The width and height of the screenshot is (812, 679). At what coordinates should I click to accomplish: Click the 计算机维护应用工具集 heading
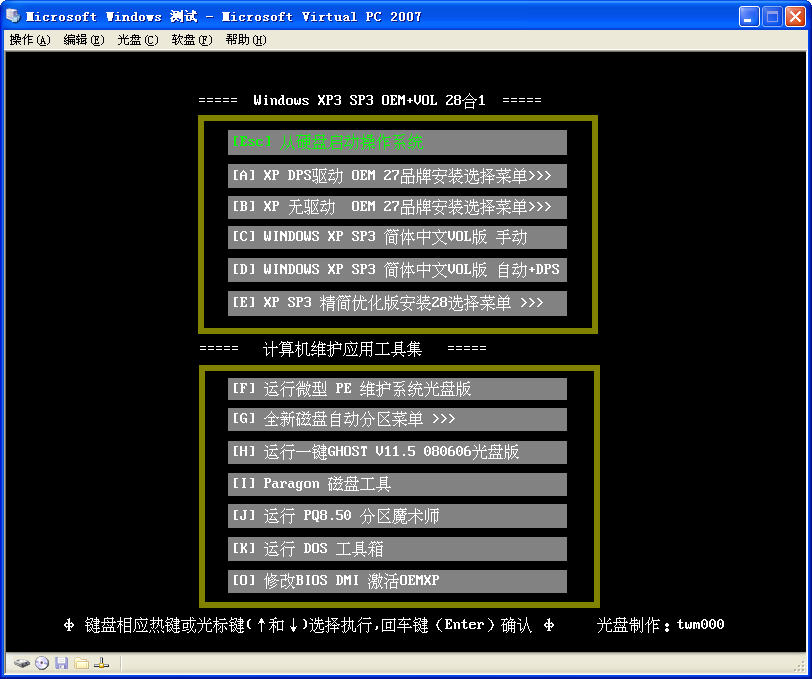click(343, 349)
